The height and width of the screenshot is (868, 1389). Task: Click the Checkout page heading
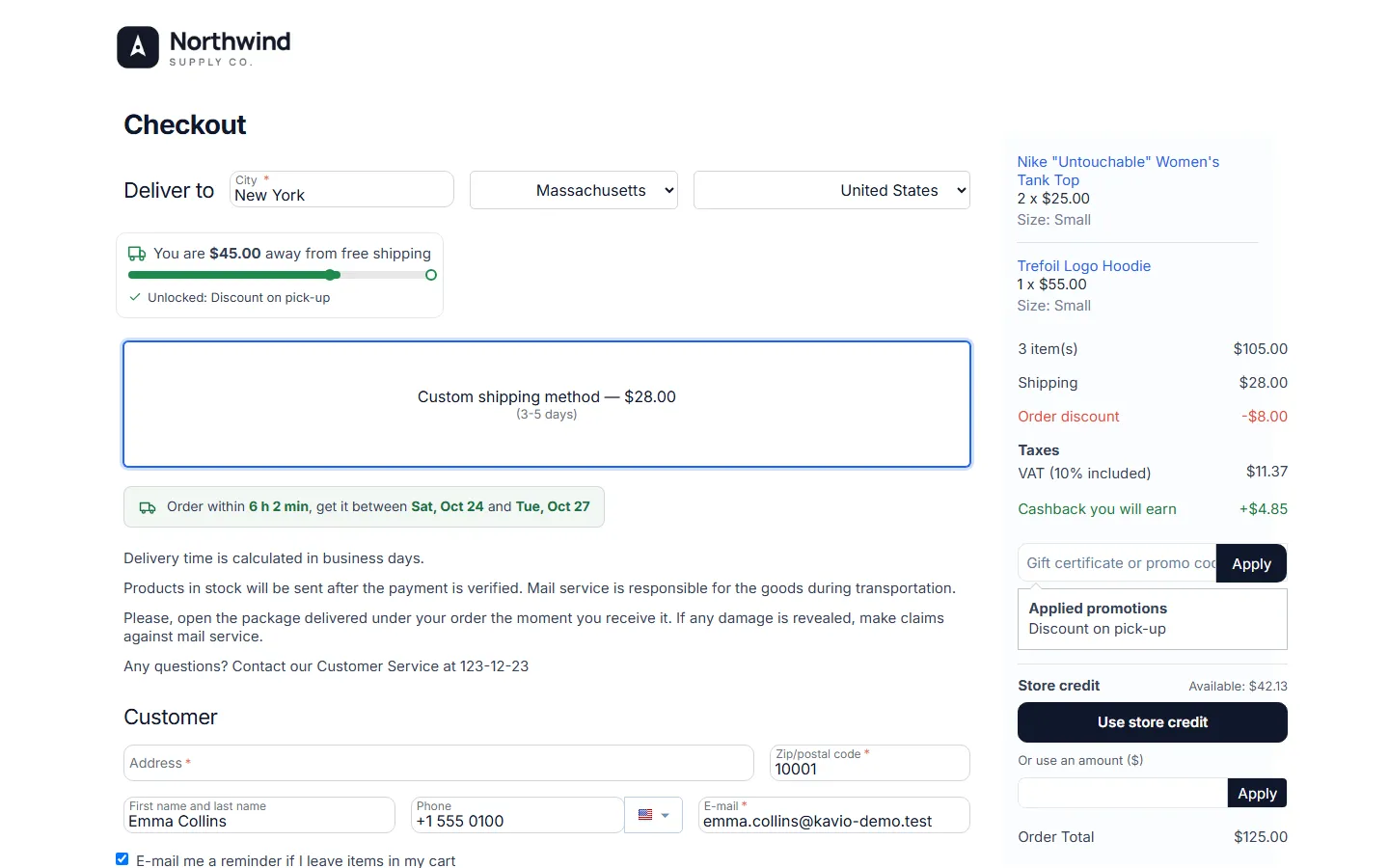[185, 124]
